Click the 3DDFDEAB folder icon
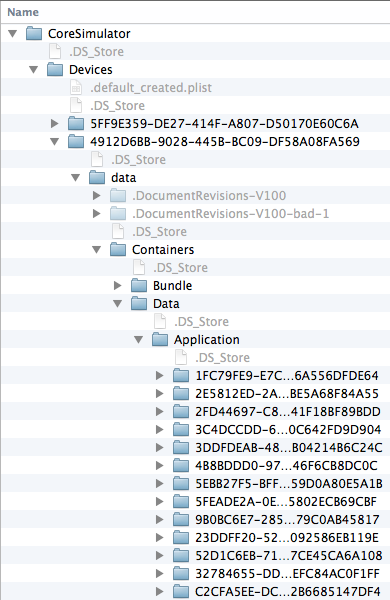The width and height of the screenshot is (390, 600). click(x=181, y=447)
